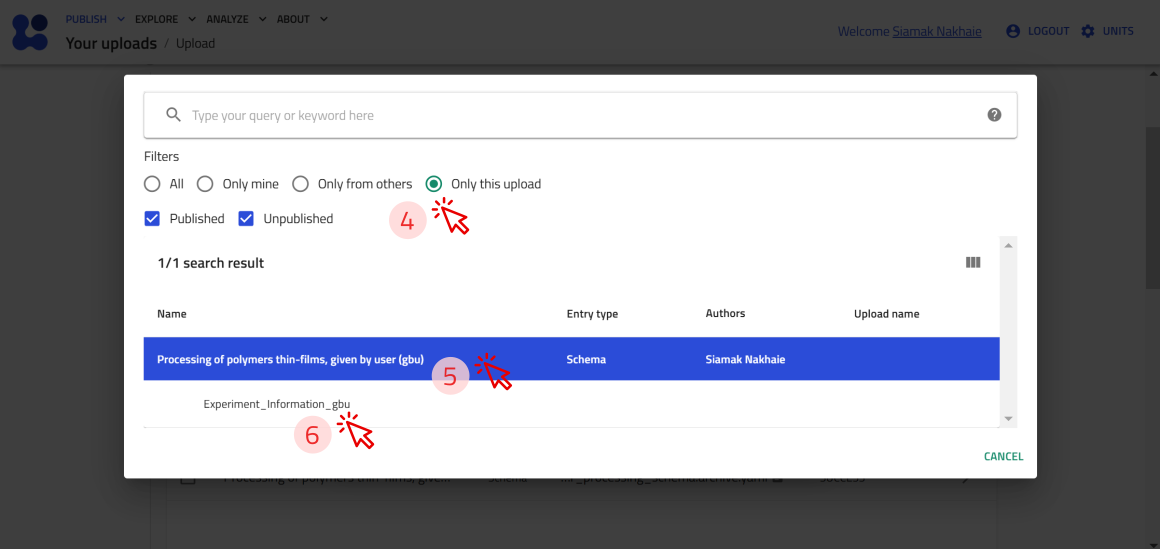The height and width of the screenshot is (549, 1160).
Task: Select the Processing of polymers thin-films row
Action: click(x=572, y=359)
